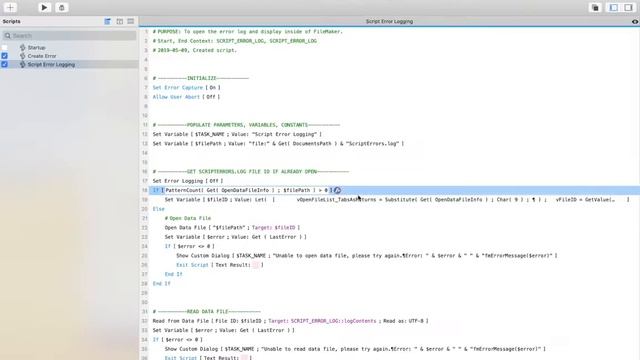Open the script debugger bug icon

pyautogui.click(x=62, y=7)
